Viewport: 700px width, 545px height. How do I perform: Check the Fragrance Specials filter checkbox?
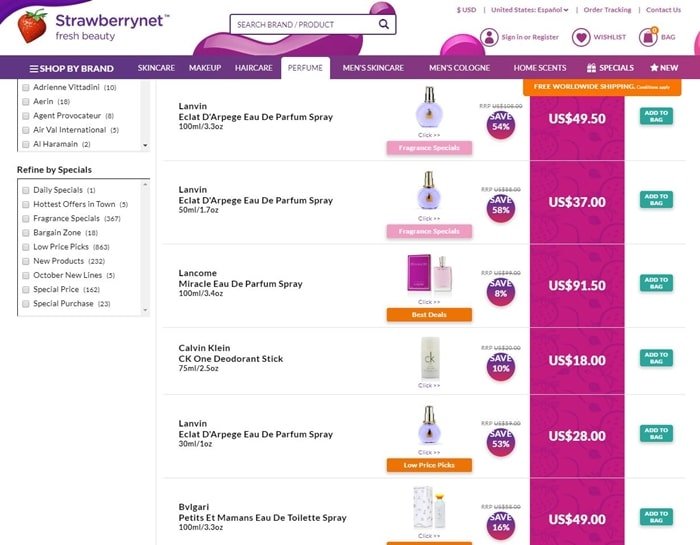tap(26, 219)
